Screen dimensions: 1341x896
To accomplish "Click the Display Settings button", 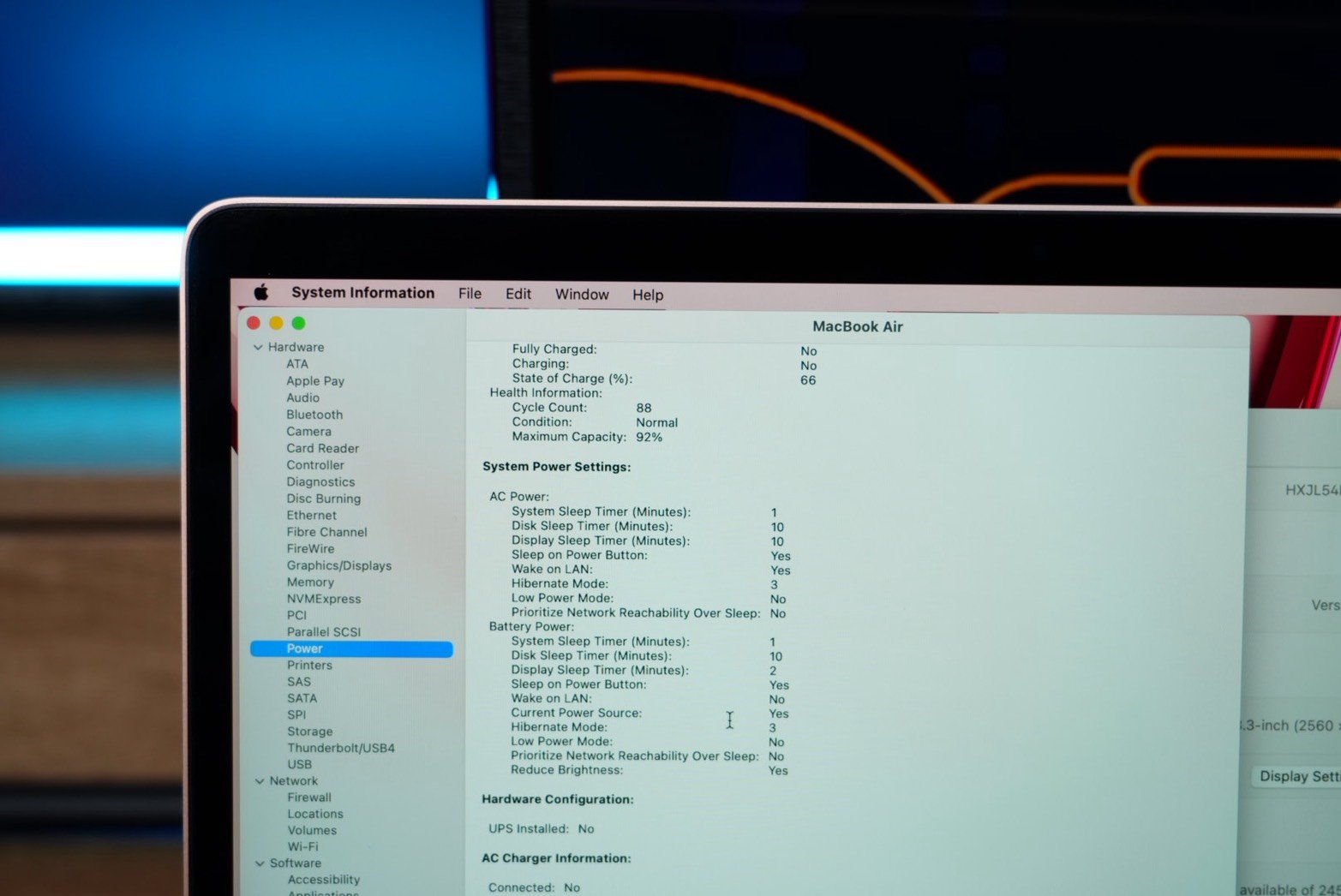I will coord(1297,777).
